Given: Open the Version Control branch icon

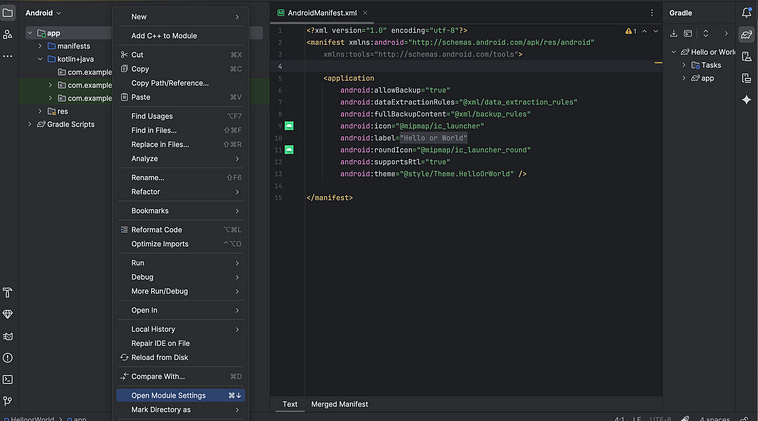Looking at the screenshot, I should [8, 401].
